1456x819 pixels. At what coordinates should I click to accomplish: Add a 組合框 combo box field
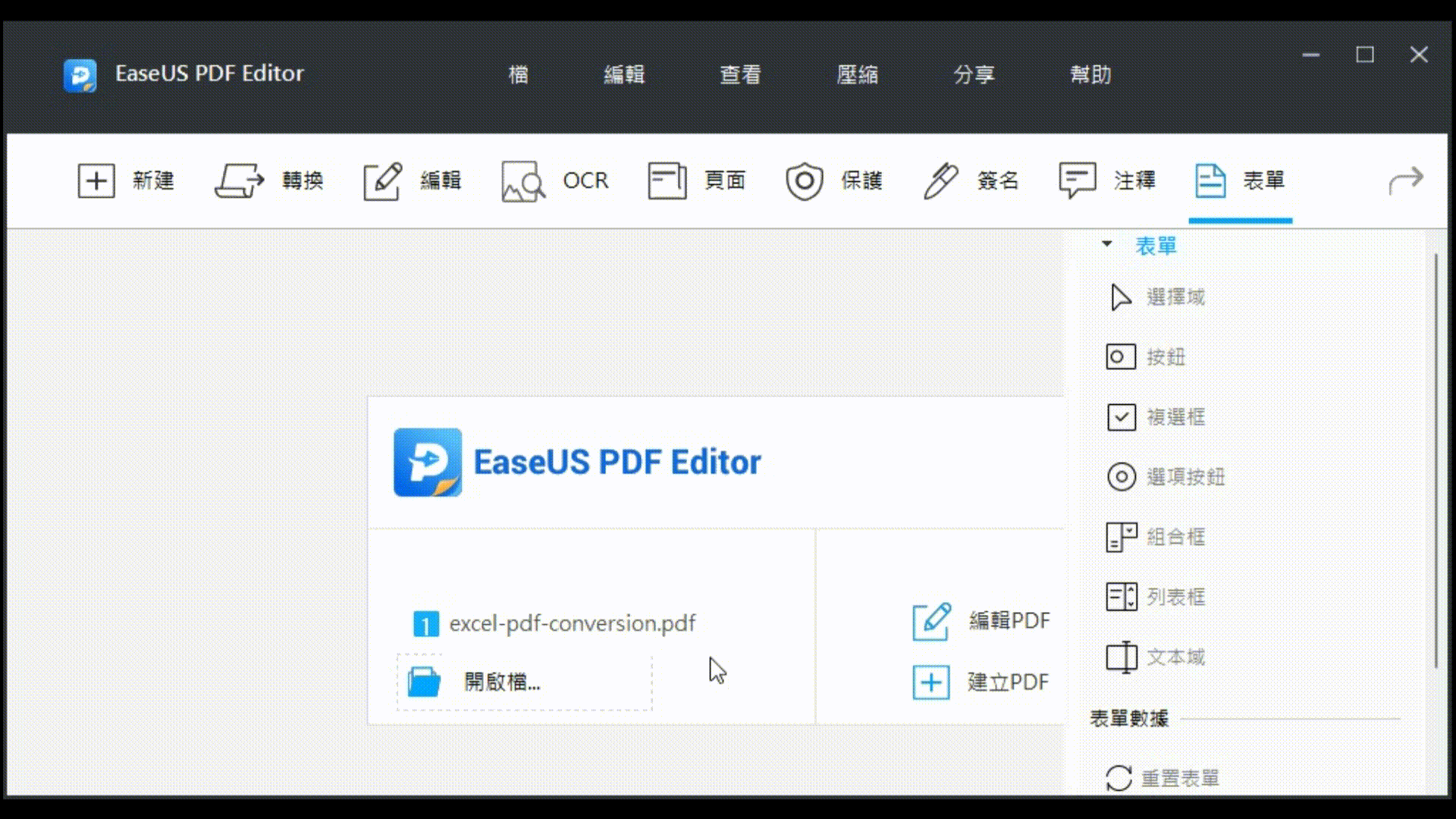pos(1122,537)
